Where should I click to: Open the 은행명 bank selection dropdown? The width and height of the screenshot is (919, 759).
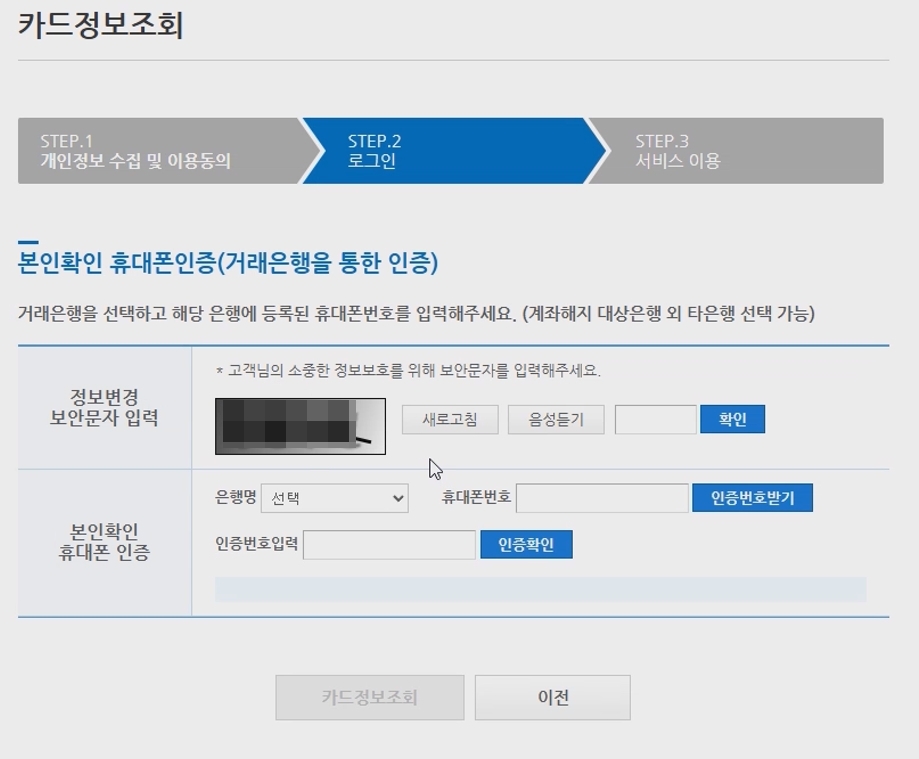tap(335, 498)
